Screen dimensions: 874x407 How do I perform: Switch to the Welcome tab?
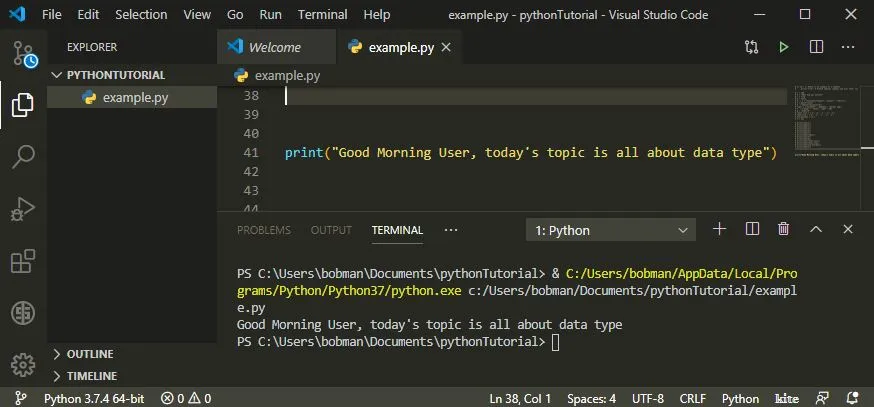click(276, 47)
